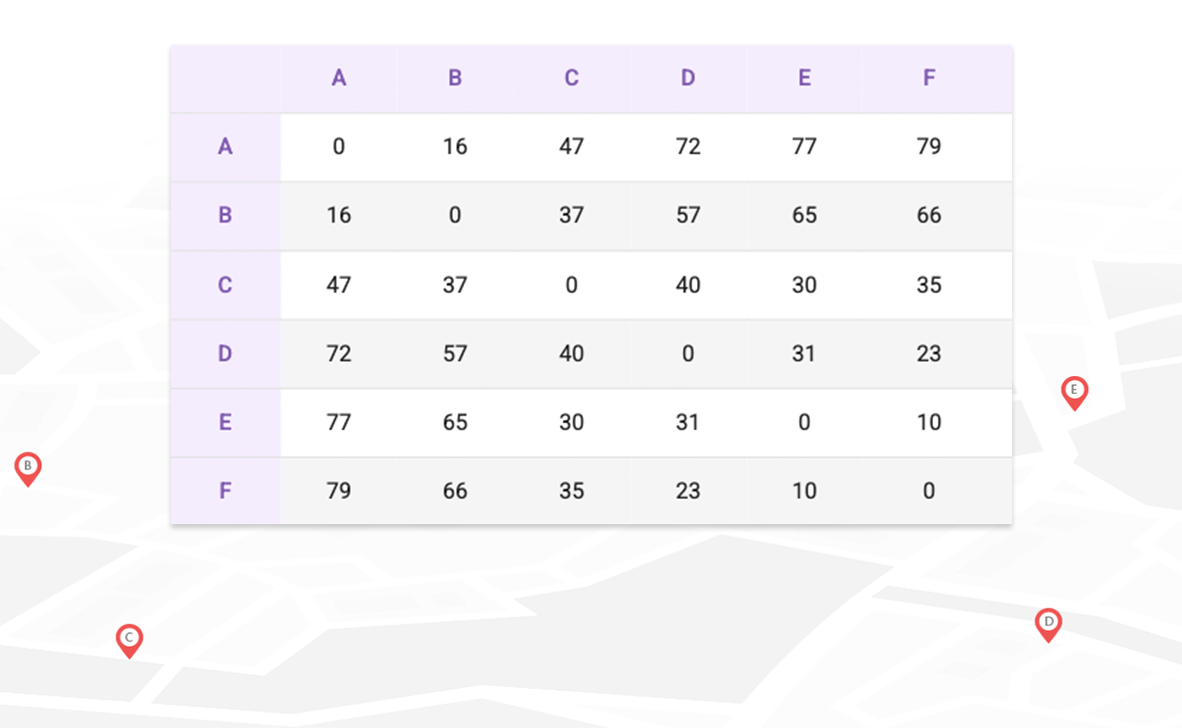Select the cell with value 10 in row E
Viewport: 1182px width, 728px height.
(929, 422)
